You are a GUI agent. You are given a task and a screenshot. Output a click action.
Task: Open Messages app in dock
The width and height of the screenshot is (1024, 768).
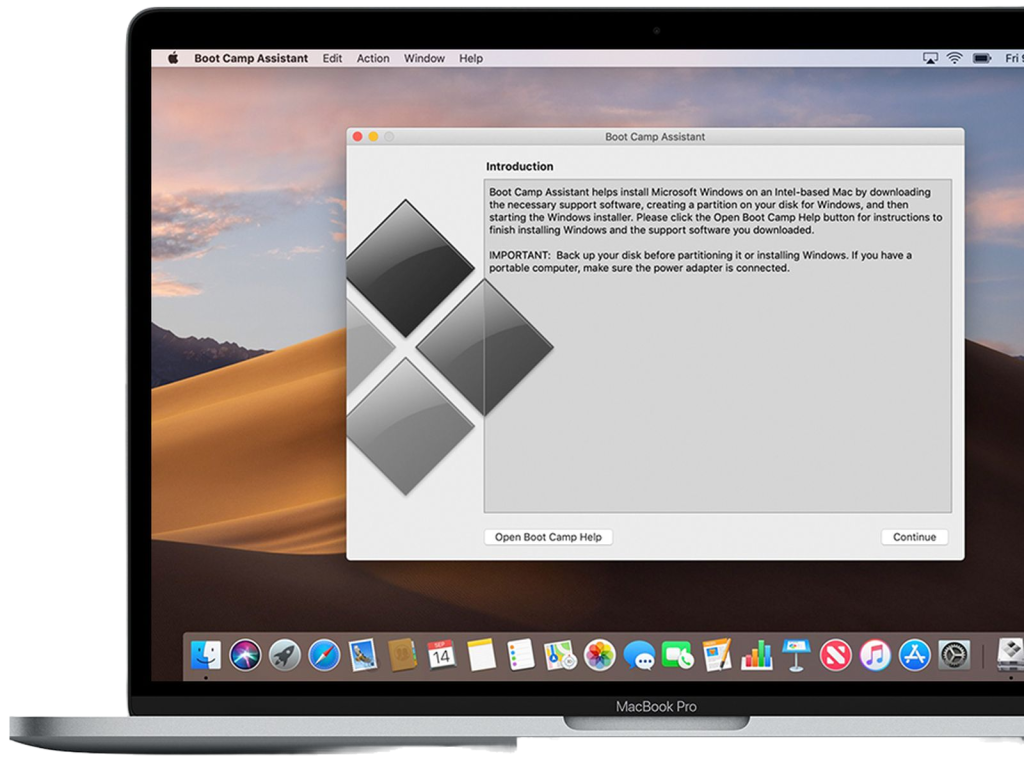pyautogui.click(x=639, y=655)
